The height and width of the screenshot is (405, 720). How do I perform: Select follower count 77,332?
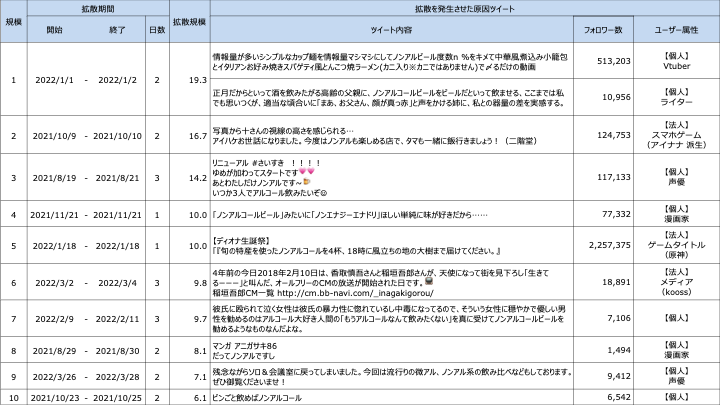(616, 214)
